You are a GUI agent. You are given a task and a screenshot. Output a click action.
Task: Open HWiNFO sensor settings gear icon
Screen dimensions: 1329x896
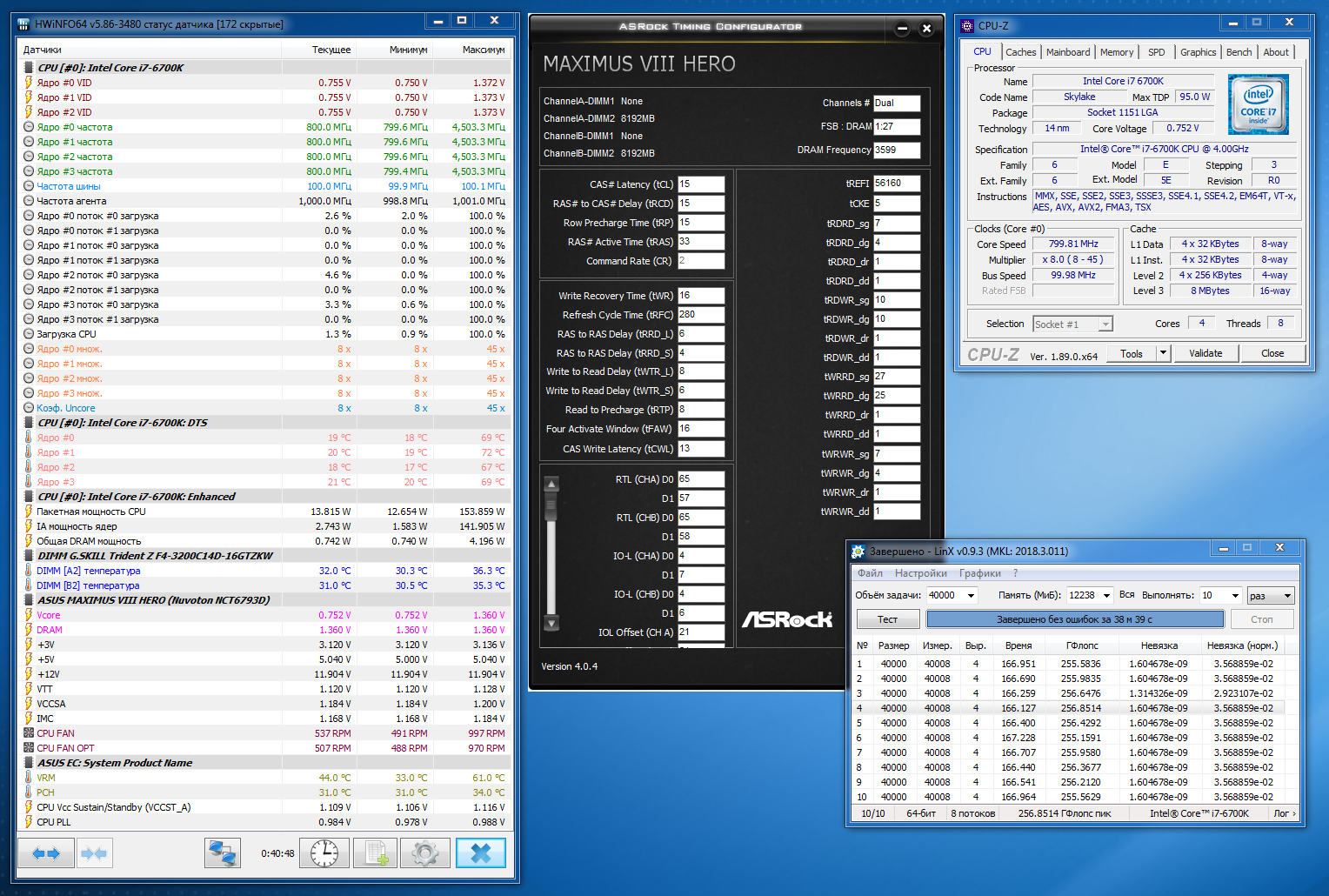pos(425,853)
